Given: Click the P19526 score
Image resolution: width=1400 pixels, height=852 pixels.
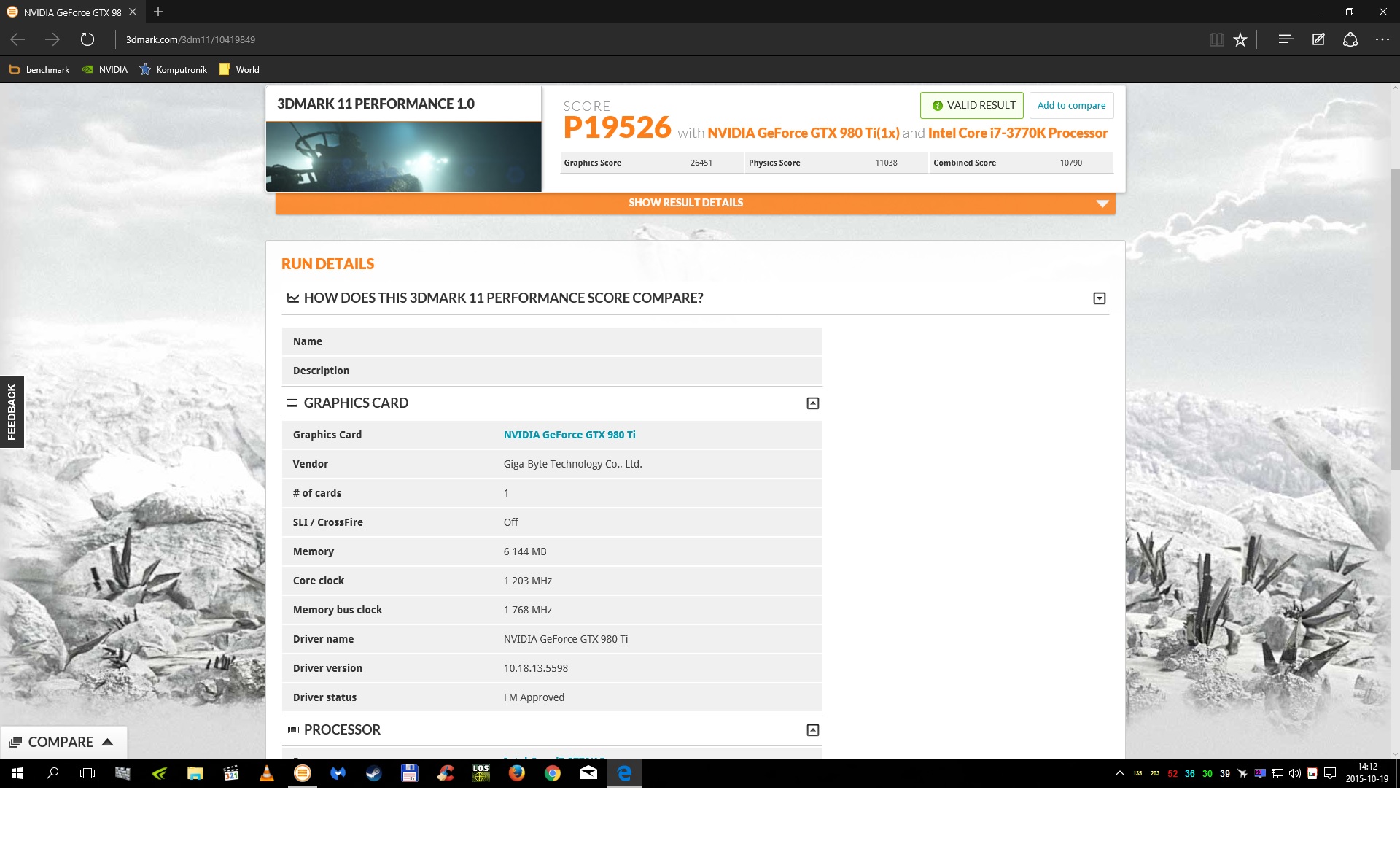Looking at the screenshot, I should [x=617, y=128].
